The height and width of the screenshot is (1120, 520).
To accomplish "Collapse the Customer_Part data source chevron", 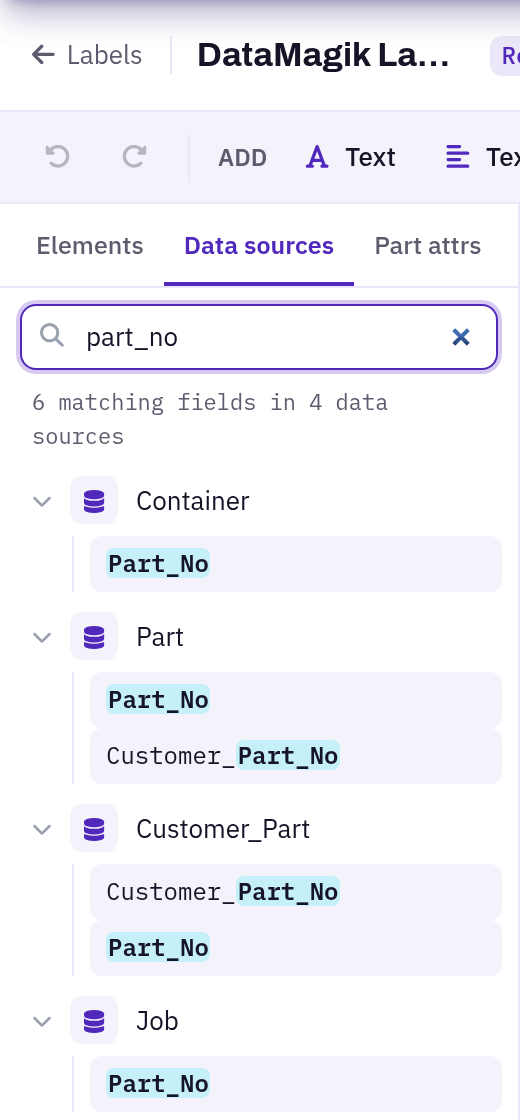I will tap(42, 829).
